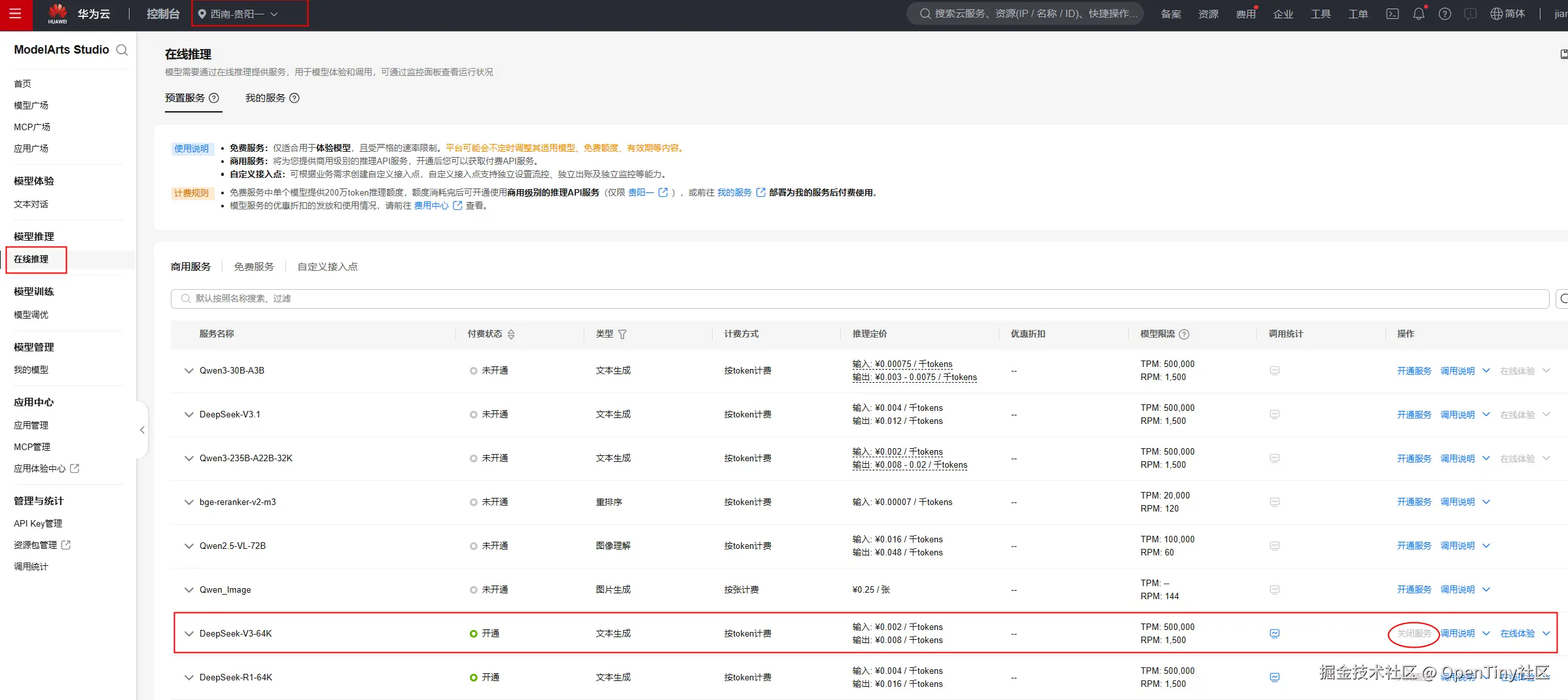Switch to the 预置服务 tab
The image size is (1568, 700).
tap(185, 98)
